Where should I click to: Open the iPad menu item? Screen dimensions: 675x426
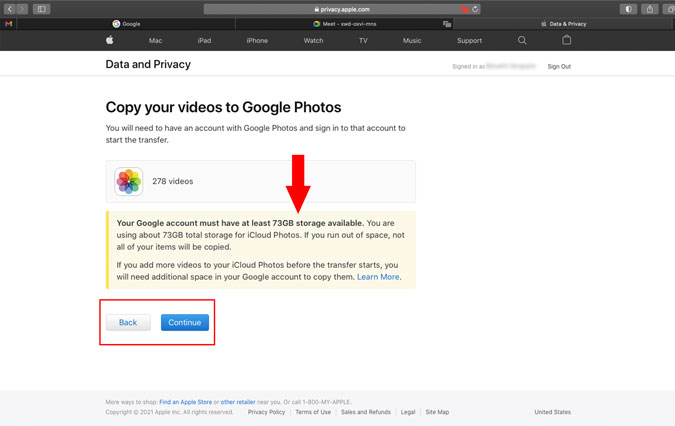click(204, 40)
